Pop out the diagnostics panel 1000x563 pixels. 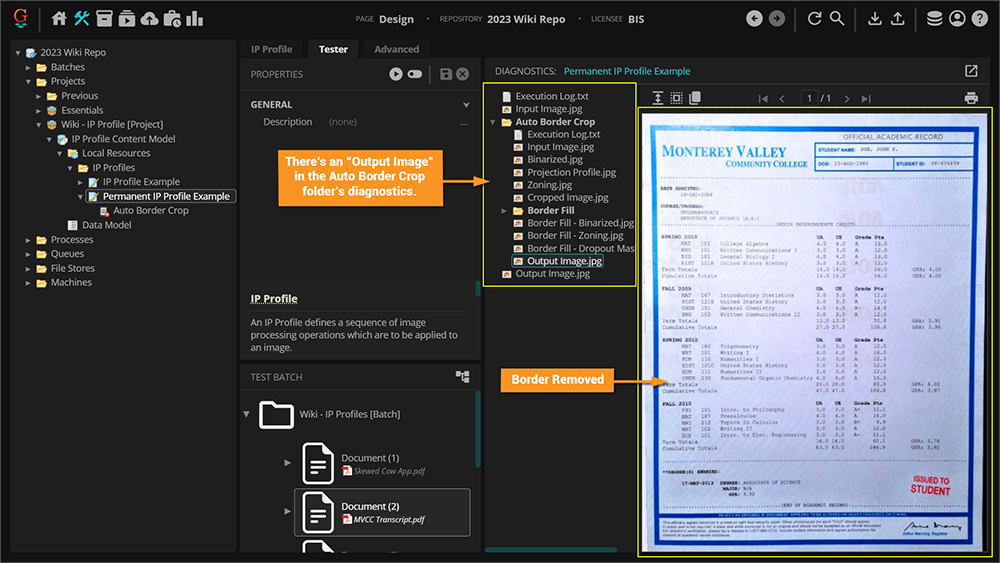tap(971, 71)
